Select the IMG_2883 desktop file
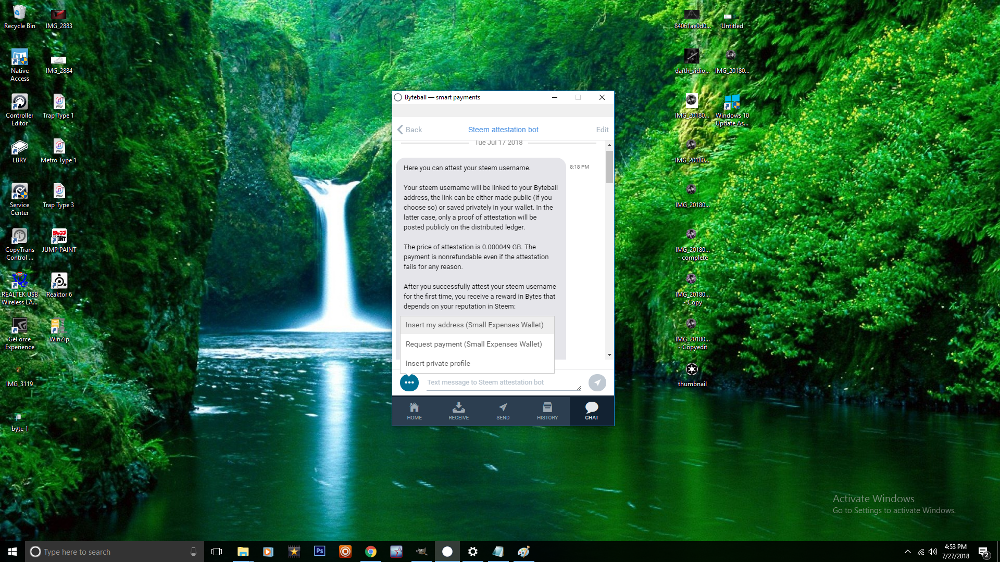 (59, 17)
